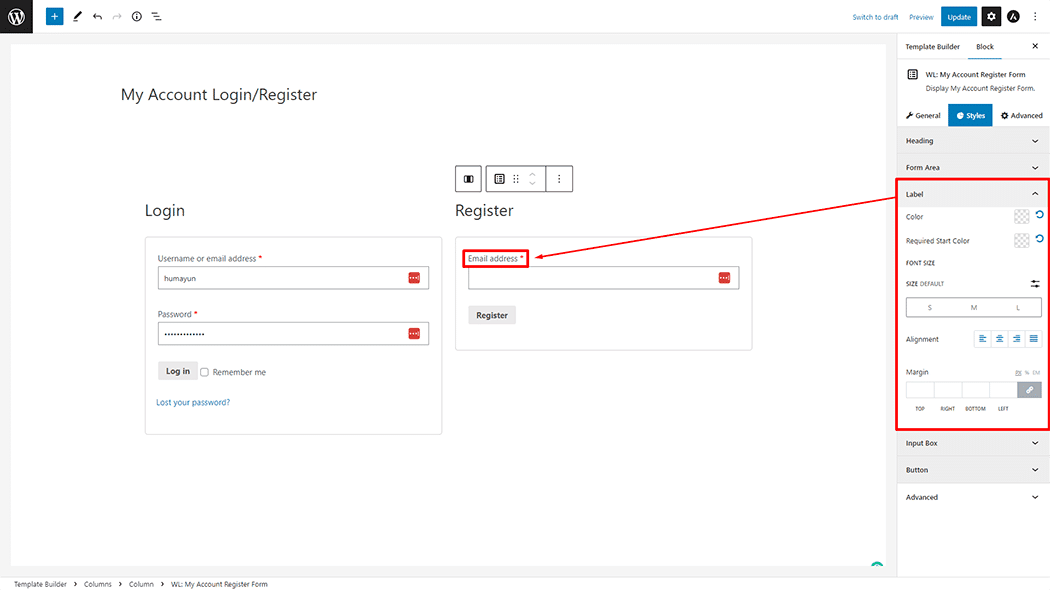Viewport: 1050px width, 590px height.
Task: Open the Styles tab in block settings
Action: point(969,114)
